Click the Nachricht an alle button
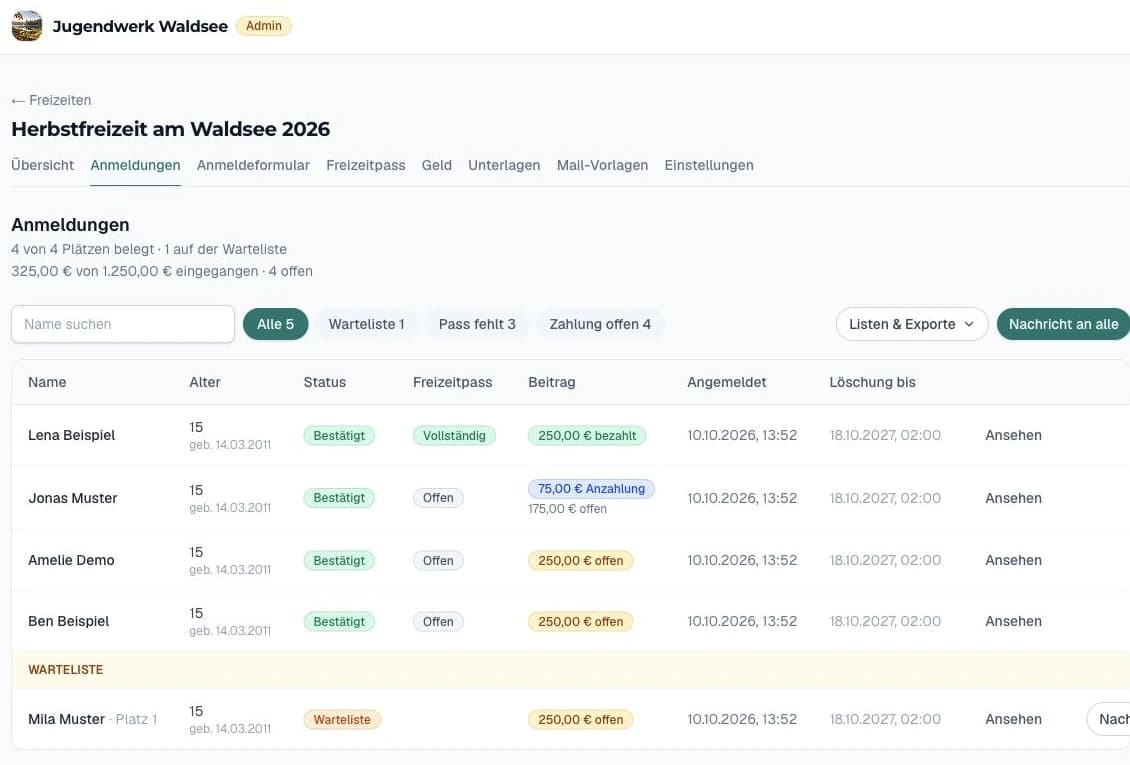1130x765 pixels. (1064, 324)
